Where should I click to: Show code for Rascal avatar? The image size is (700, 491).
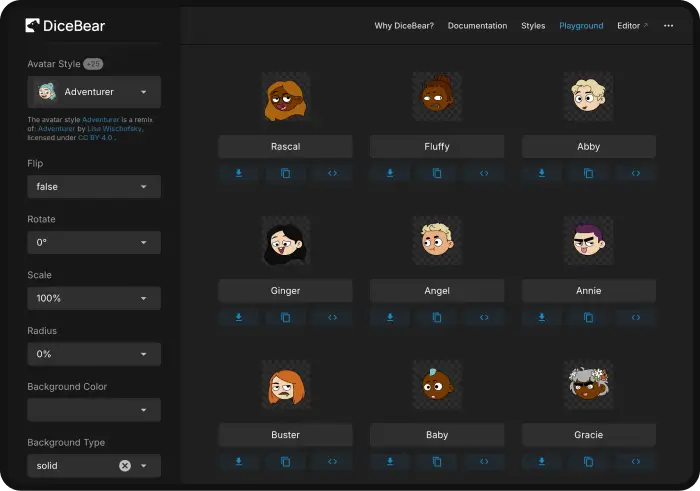332,173
